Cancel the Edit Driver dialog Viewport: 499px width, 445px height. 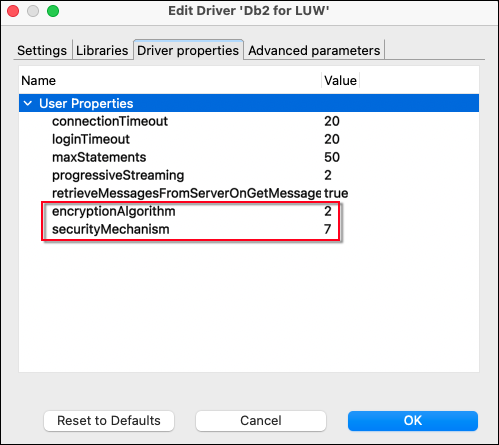point(261,421)
